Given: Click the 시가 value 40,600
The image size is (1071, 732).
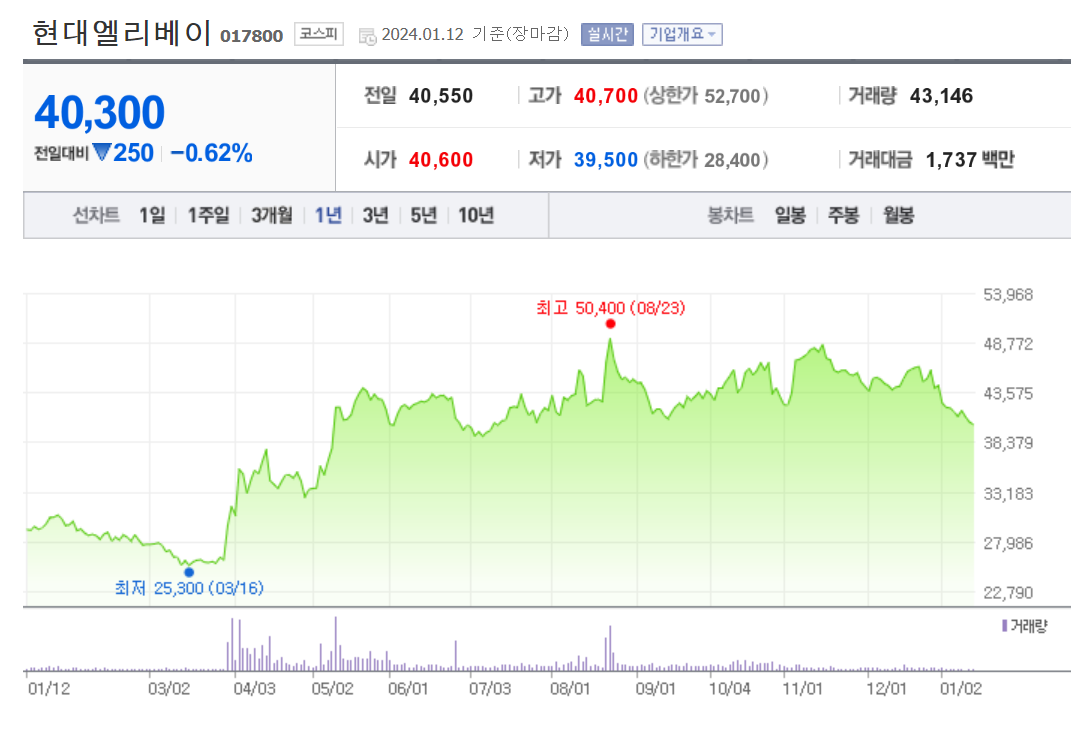Looking at the screenshot, I should [441, 160].
